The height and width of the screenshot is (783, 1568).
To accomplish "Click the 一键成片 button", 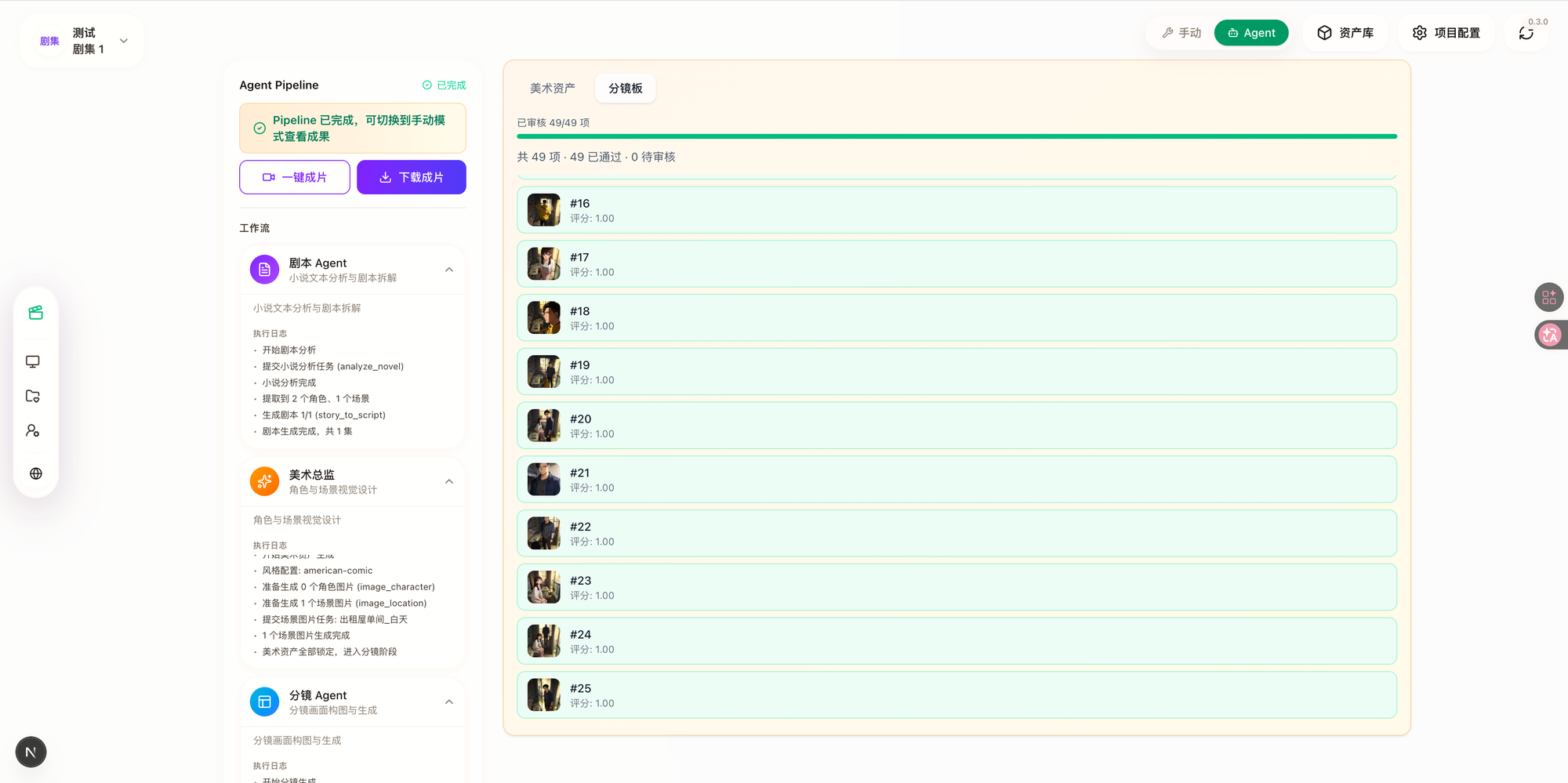I will (295, 177).
